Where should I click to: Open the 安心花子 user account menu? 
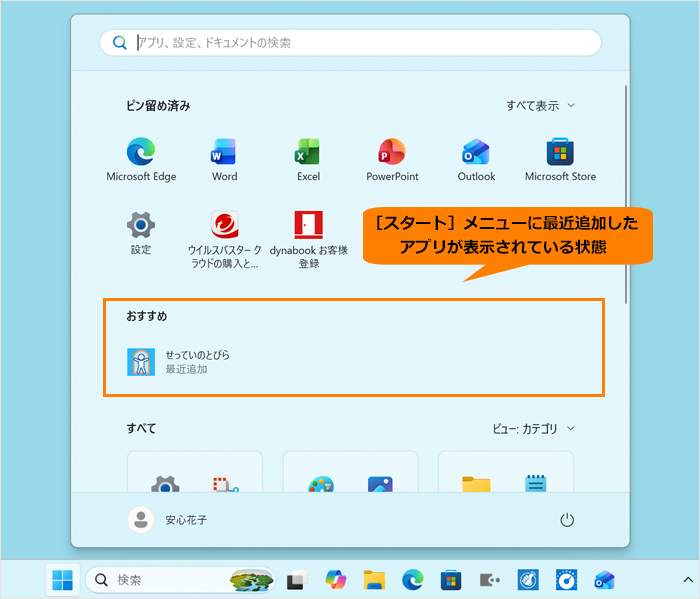pyautogui.click(x=168, y=520)
